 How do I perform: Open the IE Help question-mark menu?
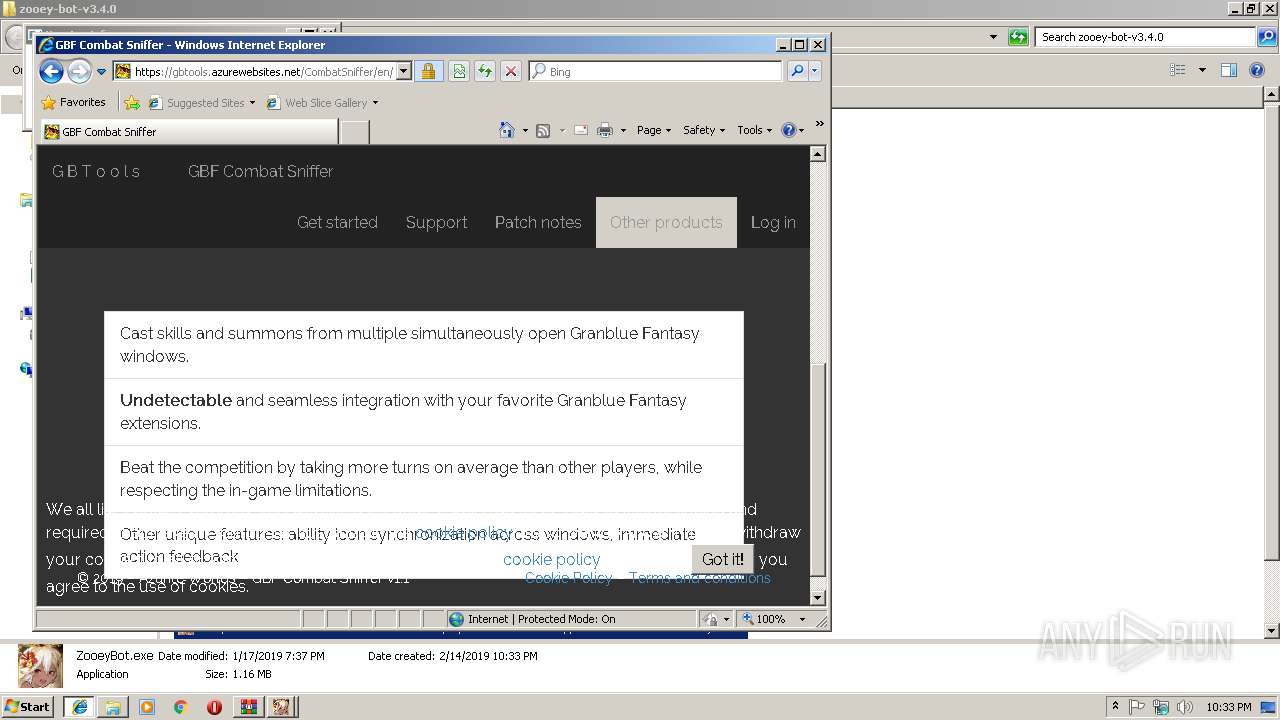pyautogui.click(x=792, y=130)
